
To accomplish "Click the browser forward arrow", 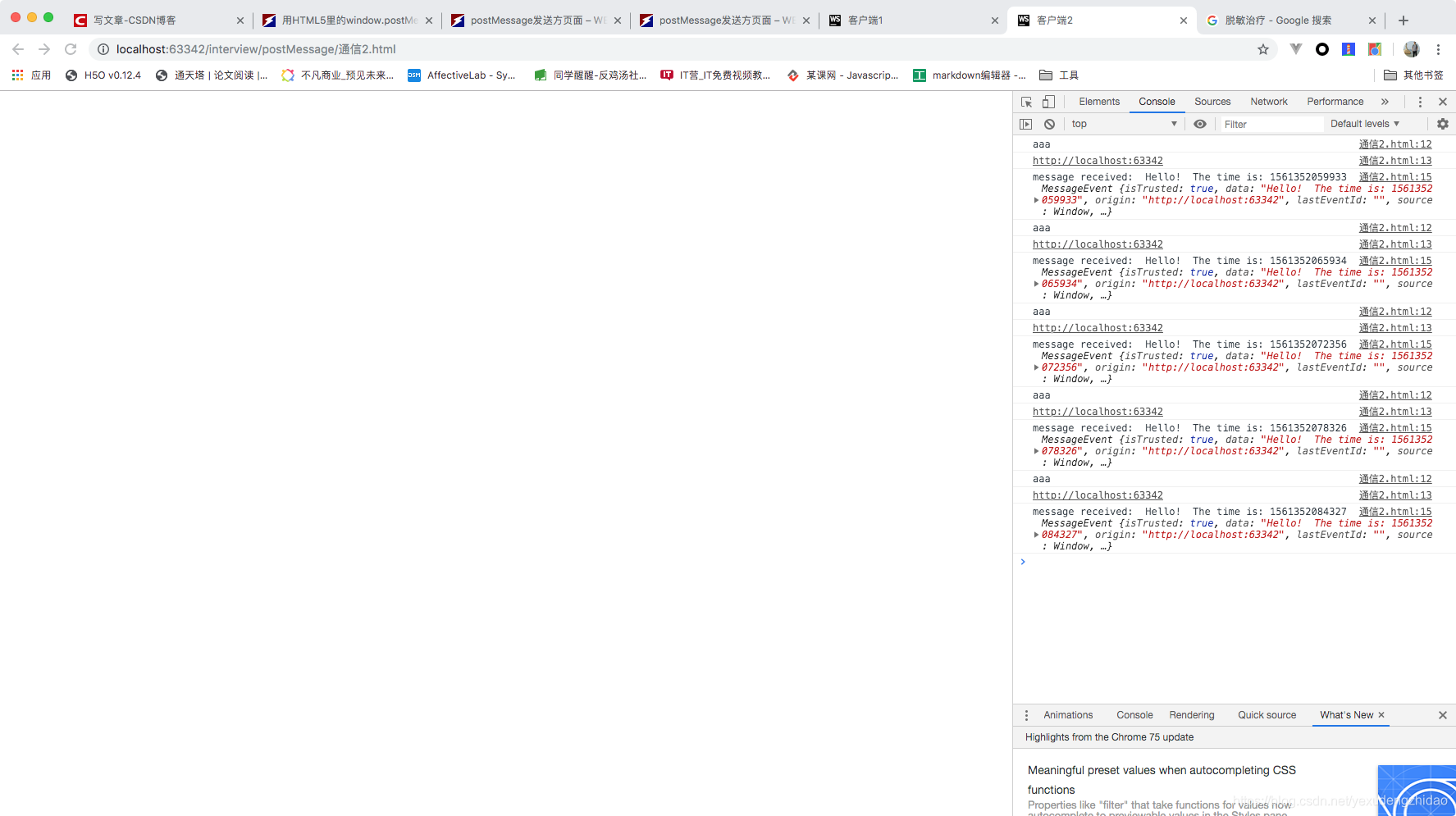I will [x=44, y=49].
